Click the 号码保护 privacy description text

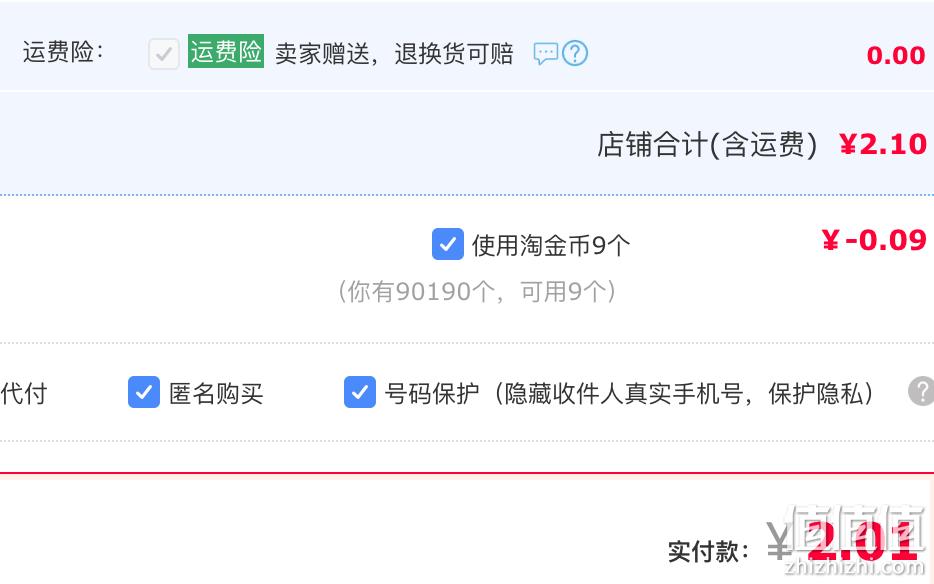pos(629,393)
